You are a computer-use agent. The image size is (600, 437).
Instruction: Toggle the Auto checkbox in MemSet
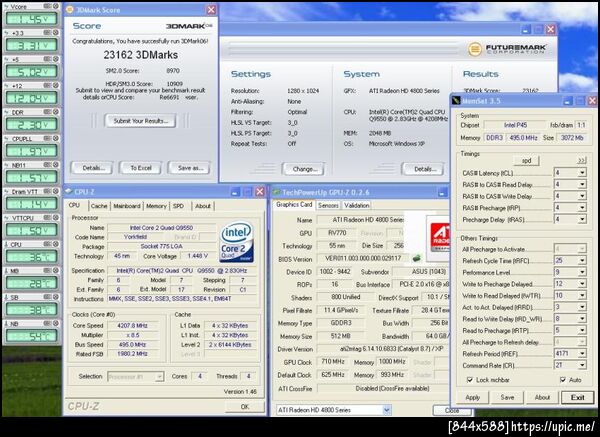click(563, 380)
